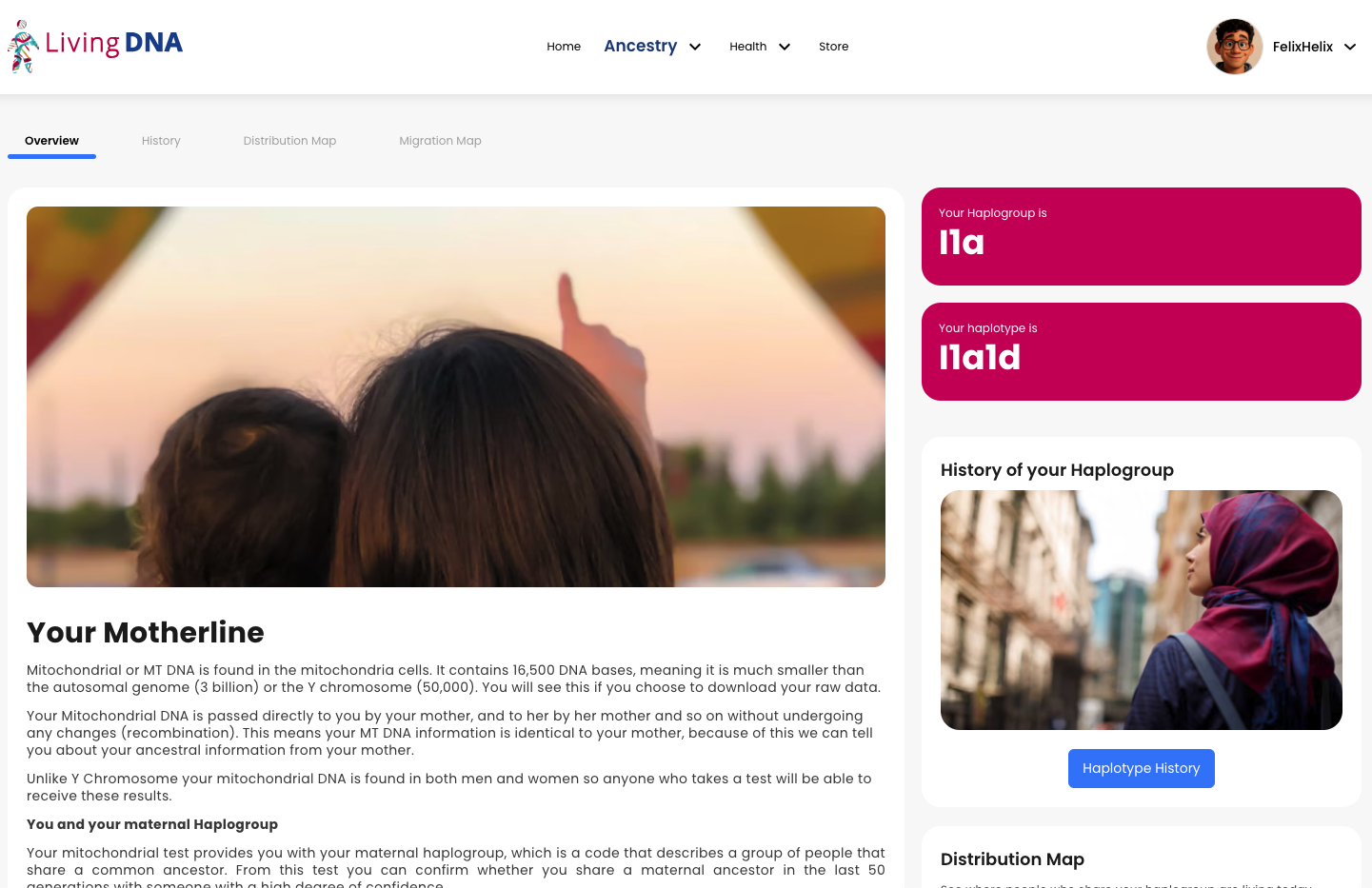The width and height of the screenshot is (1372, 888).
Task: Open the History of your Haplogroup photo
Action: [x=1141, y=610]
